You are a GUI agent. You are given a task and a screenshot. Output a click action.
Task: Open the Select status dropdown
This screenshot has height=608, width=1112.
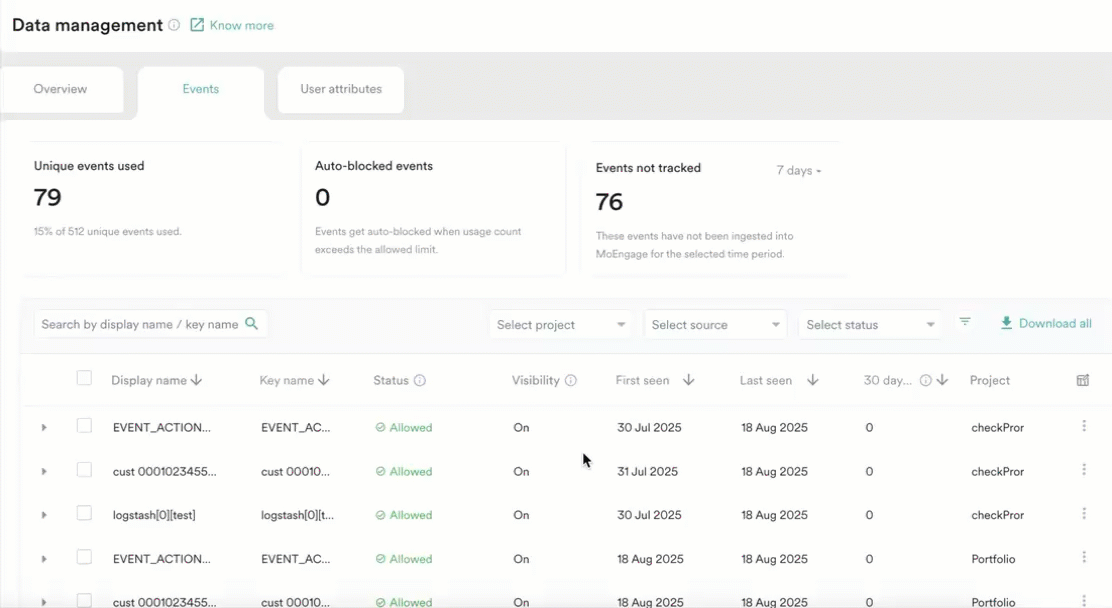coord(870,325)
